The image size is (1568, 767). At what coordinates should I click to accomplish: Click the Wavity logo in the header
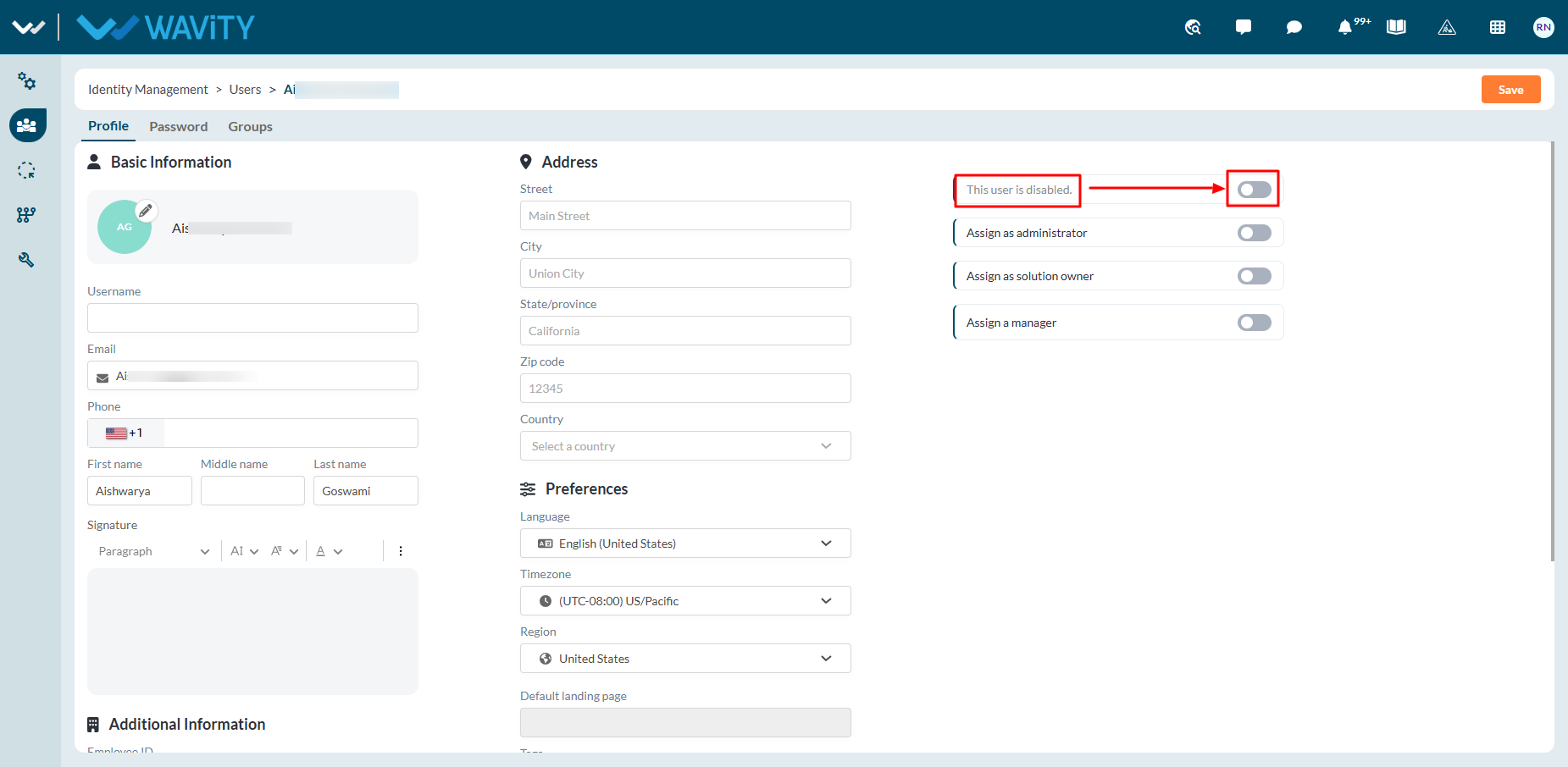tap(165, 27)
